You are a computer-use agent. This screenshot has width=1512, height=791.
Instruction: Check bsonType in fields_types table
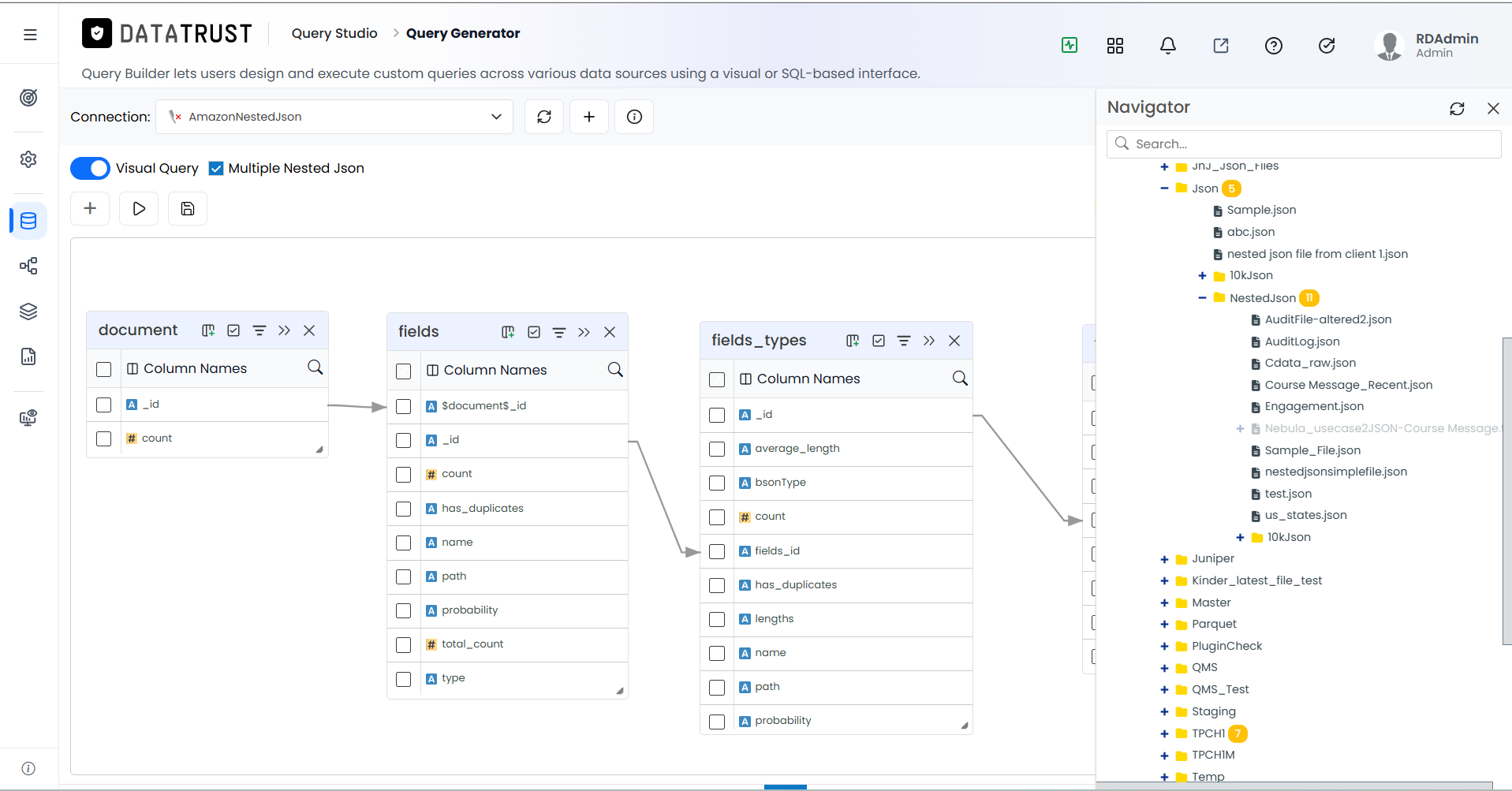717,483
